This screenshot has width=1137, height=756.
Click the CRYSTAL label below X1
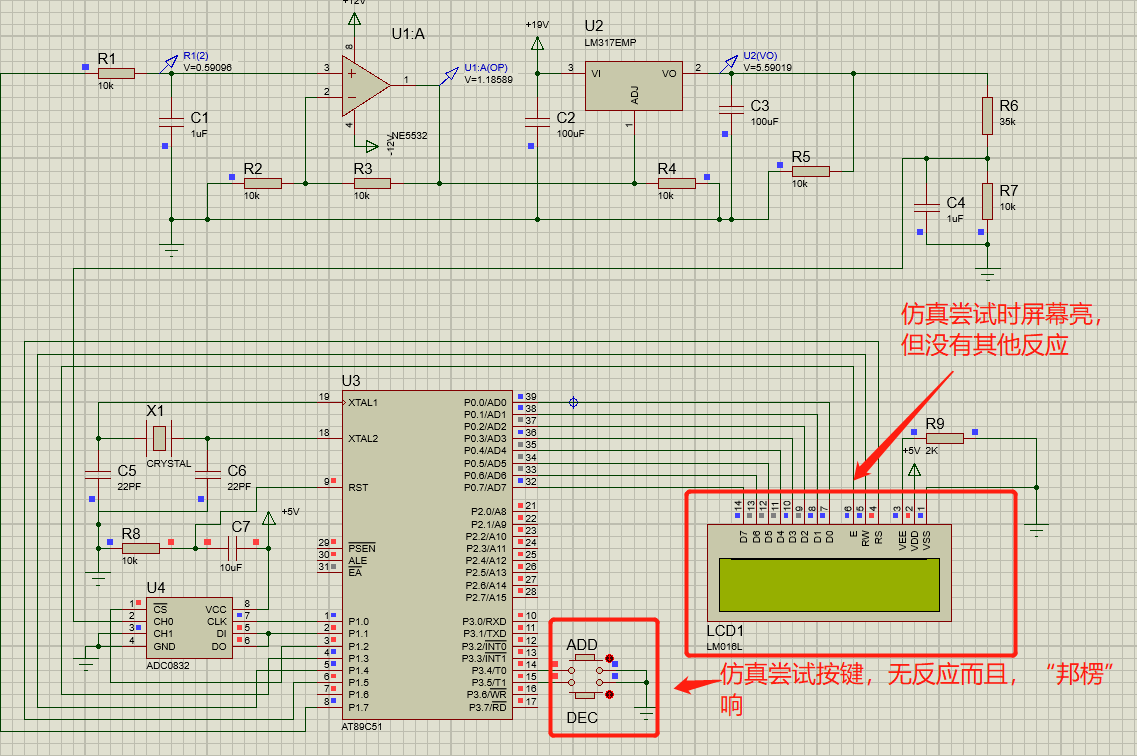pyautogui.click(x=169, y=463)
